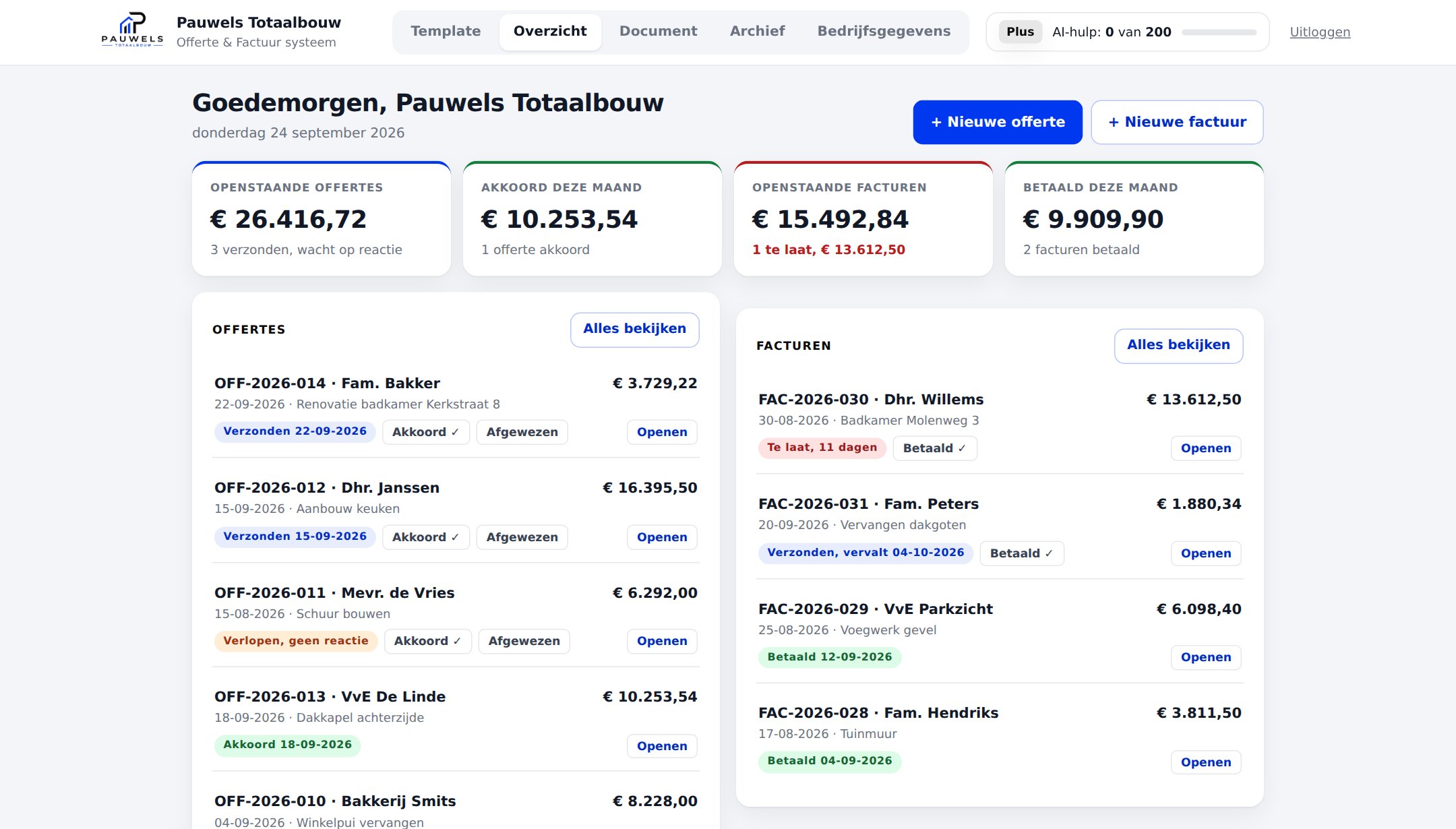
Task: Mark OFF-2026-014 Fam. Bakker as Akkoord
Action: coord(426,432)
